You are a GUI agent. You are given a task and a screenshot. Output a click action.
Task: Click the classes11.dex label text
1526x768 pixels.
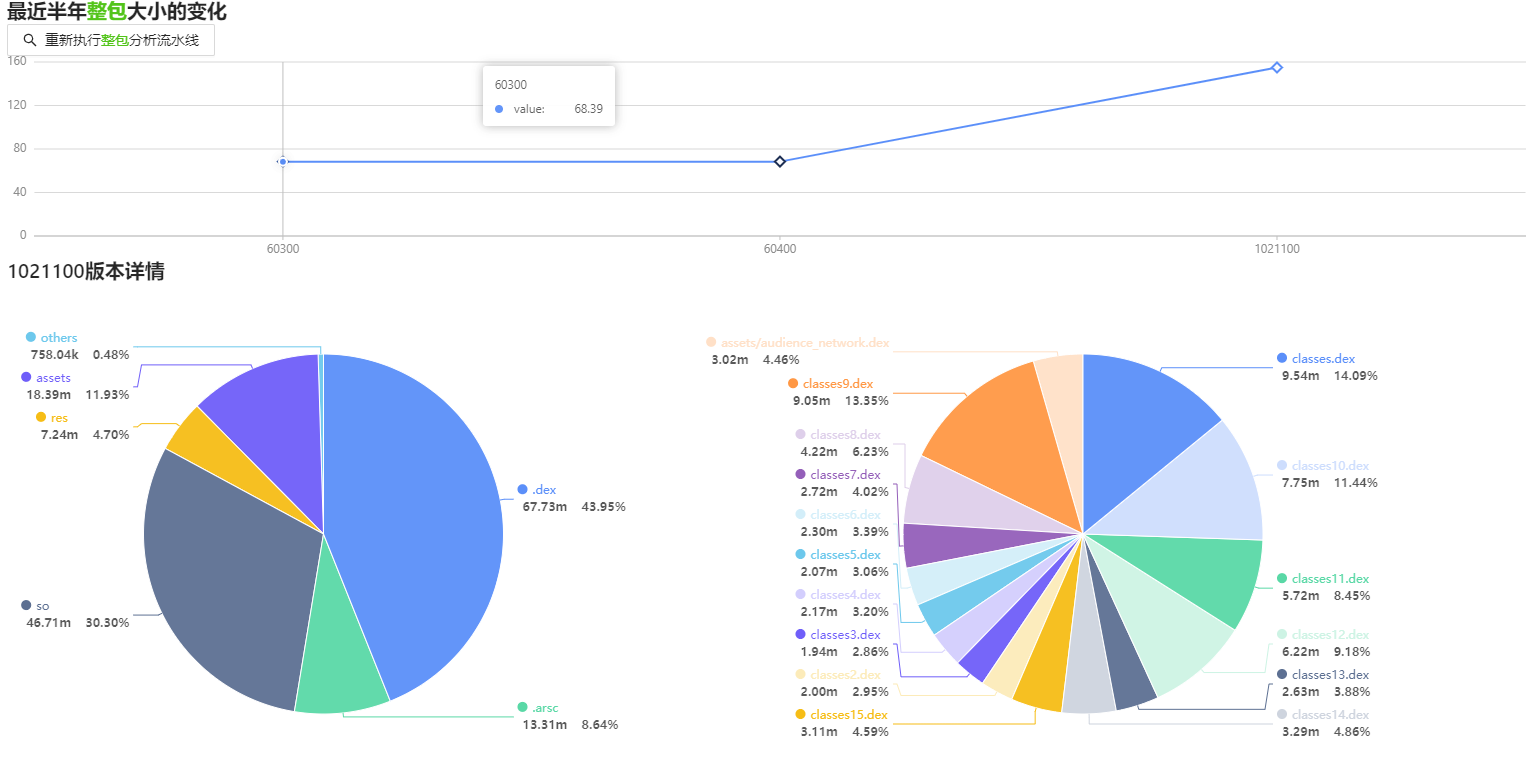(x=1330, y=578)
